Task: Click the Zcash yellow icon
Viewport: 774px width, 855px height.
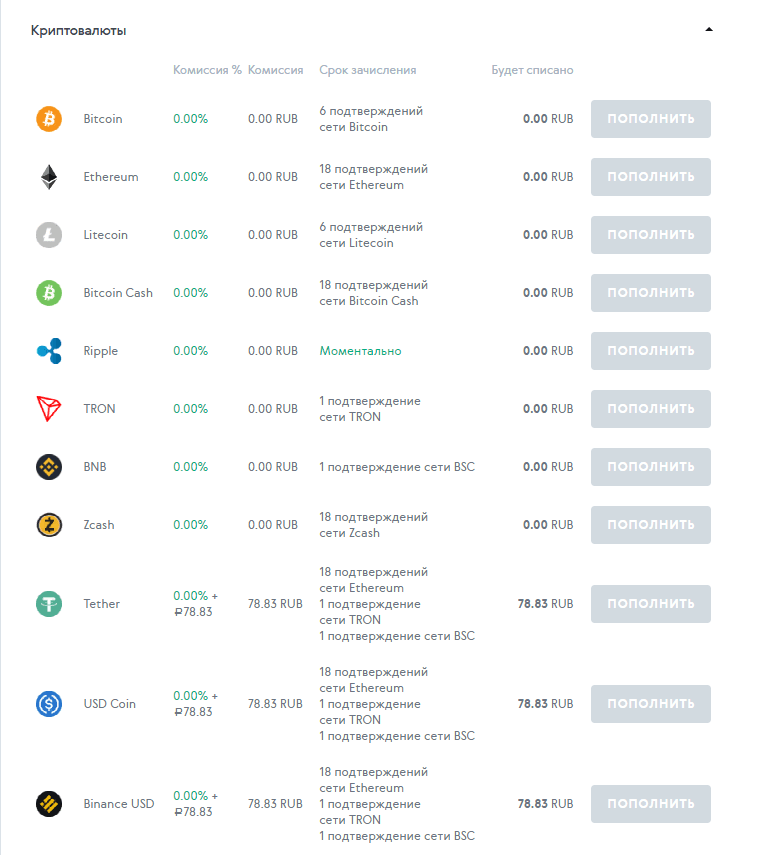Action: (49, 525)
